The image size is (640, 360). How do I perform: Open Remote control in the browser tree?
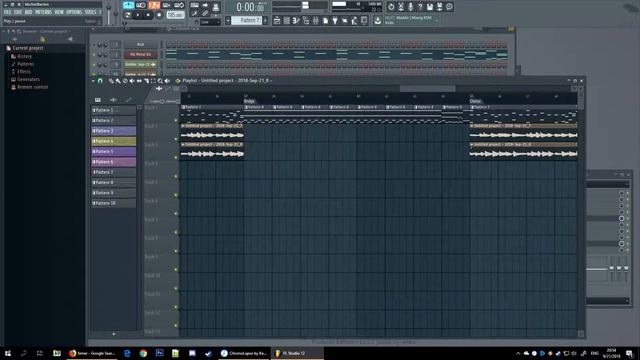[33, 87]
